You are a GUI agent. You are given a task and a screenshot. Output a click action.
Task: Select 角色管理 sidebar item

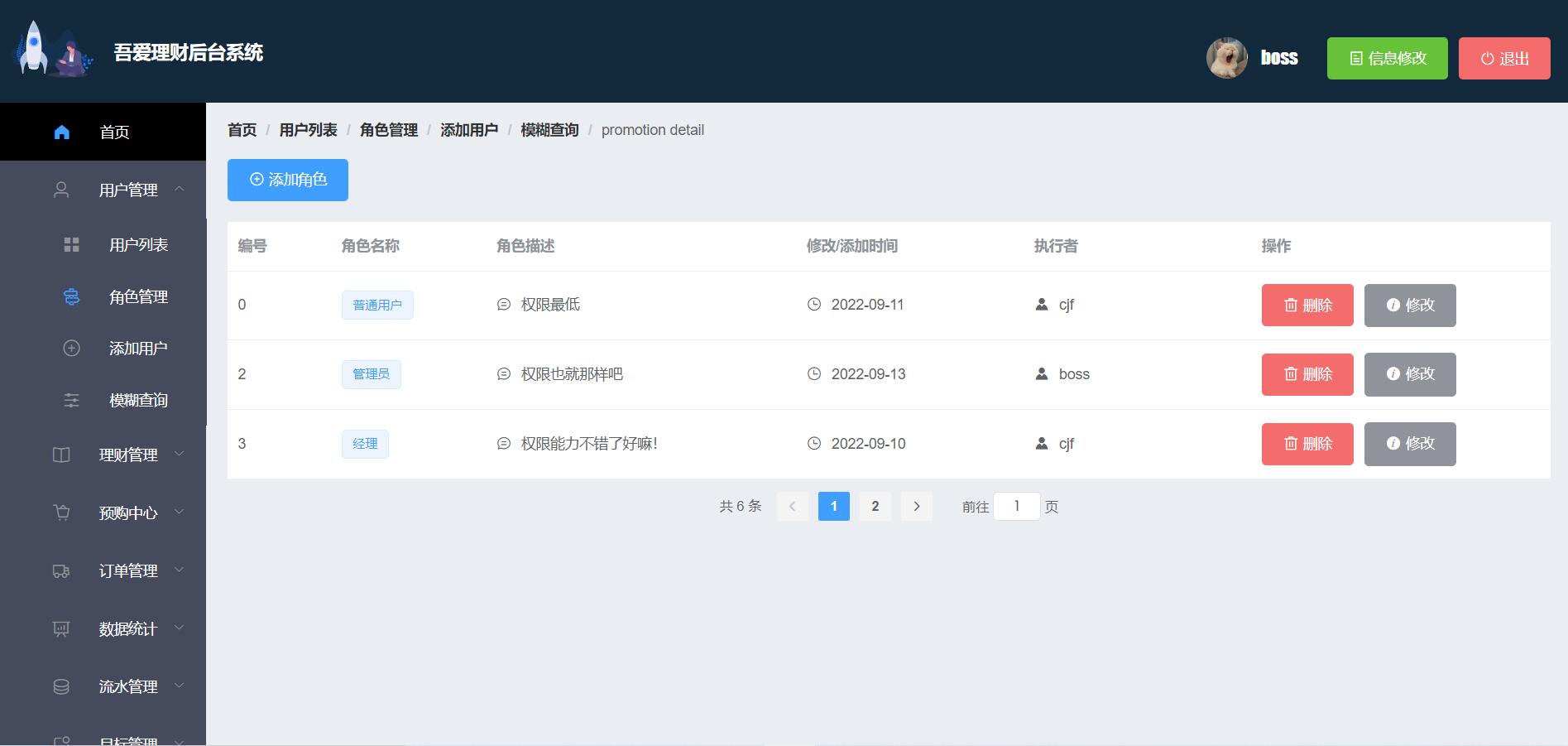(x=103, y=296)
